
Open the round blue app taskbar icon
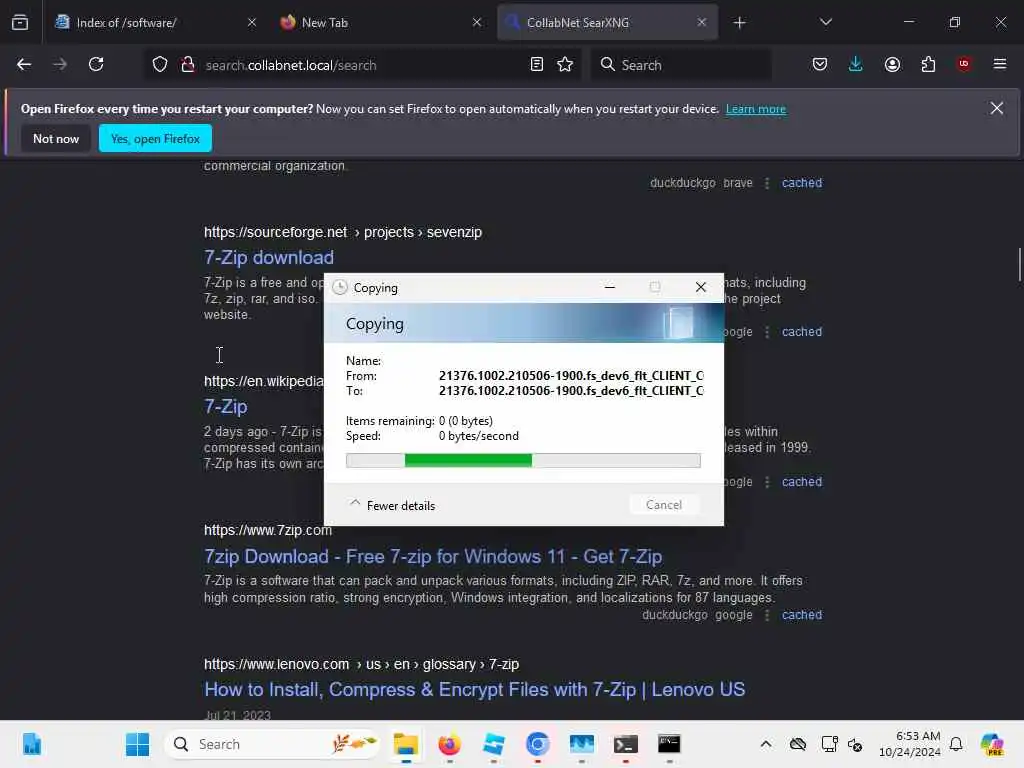click(537, 744)
